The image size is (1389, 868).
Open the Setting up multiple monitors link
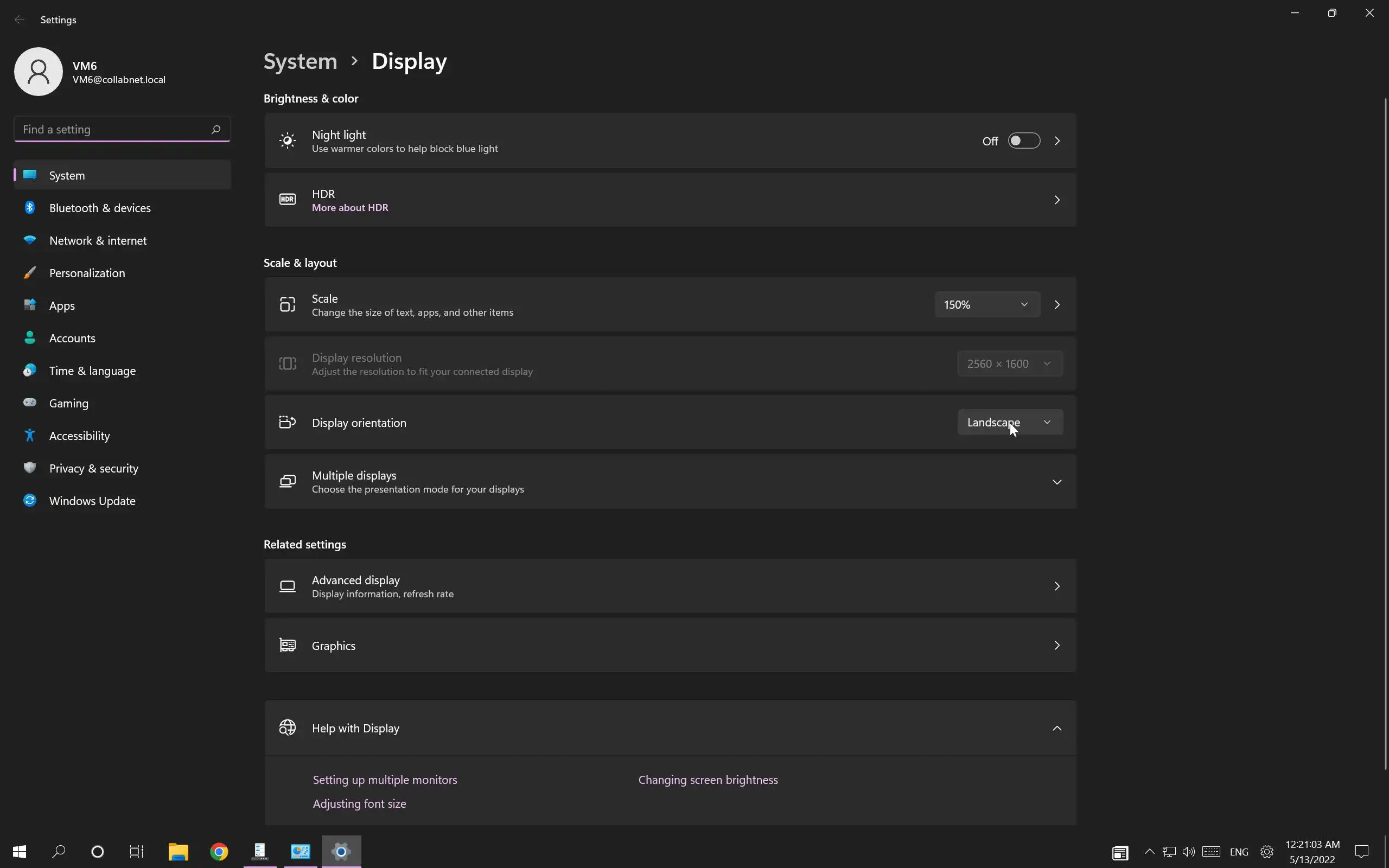coord(385,780)
